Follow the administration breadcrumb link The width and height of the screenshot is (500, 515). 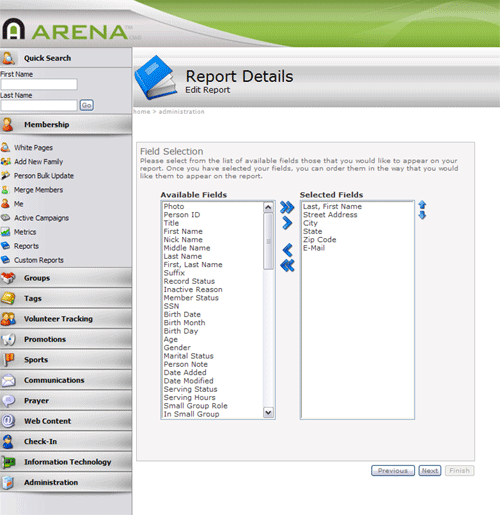pos(181,112)
